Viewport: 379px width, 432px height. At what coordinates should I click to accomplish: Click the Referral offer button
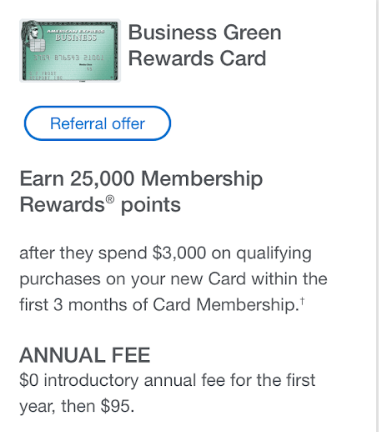97,123
